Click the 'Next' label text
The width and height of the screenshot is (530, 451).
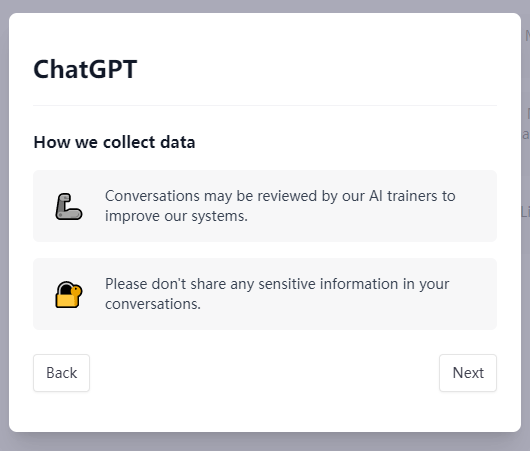click(468, 373)
